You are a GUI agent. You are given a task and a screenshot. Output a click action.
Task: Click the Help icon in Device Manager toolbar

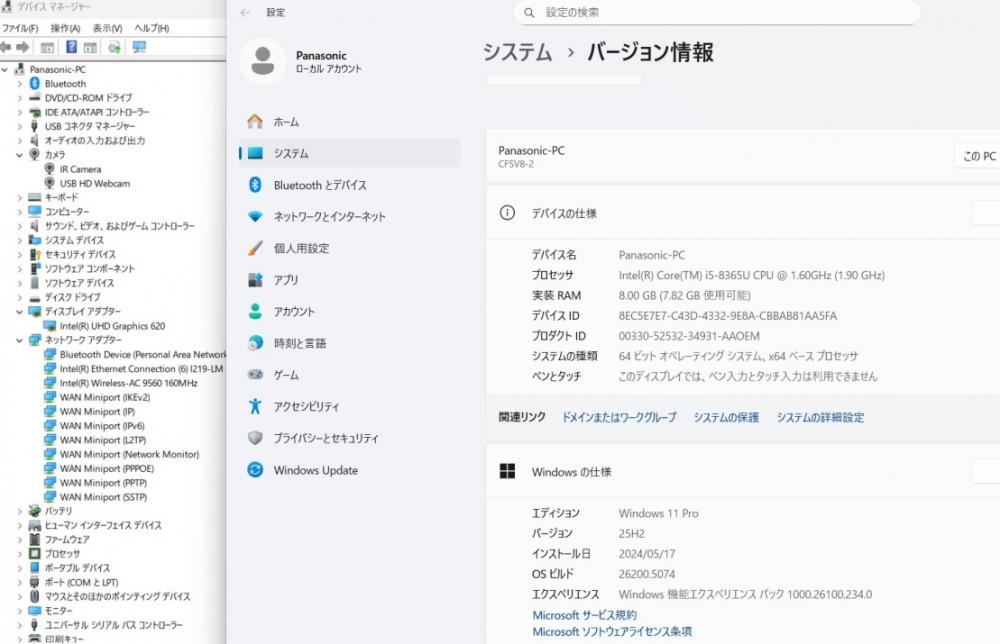(x=71, y=47)
